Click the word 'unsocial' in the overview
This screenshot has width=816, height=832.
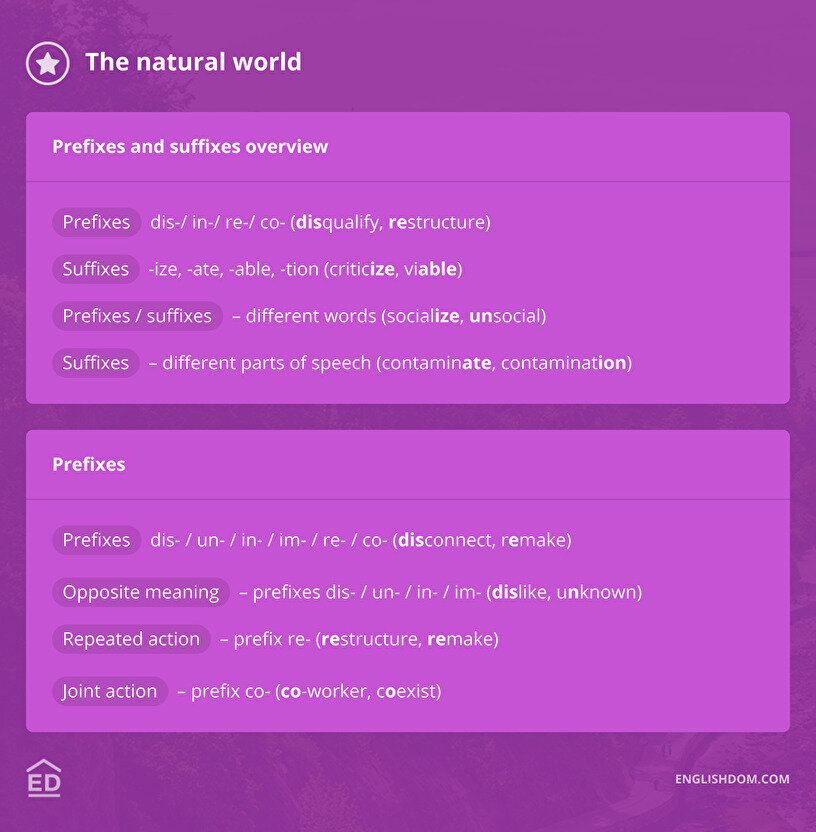coord(504,316)
